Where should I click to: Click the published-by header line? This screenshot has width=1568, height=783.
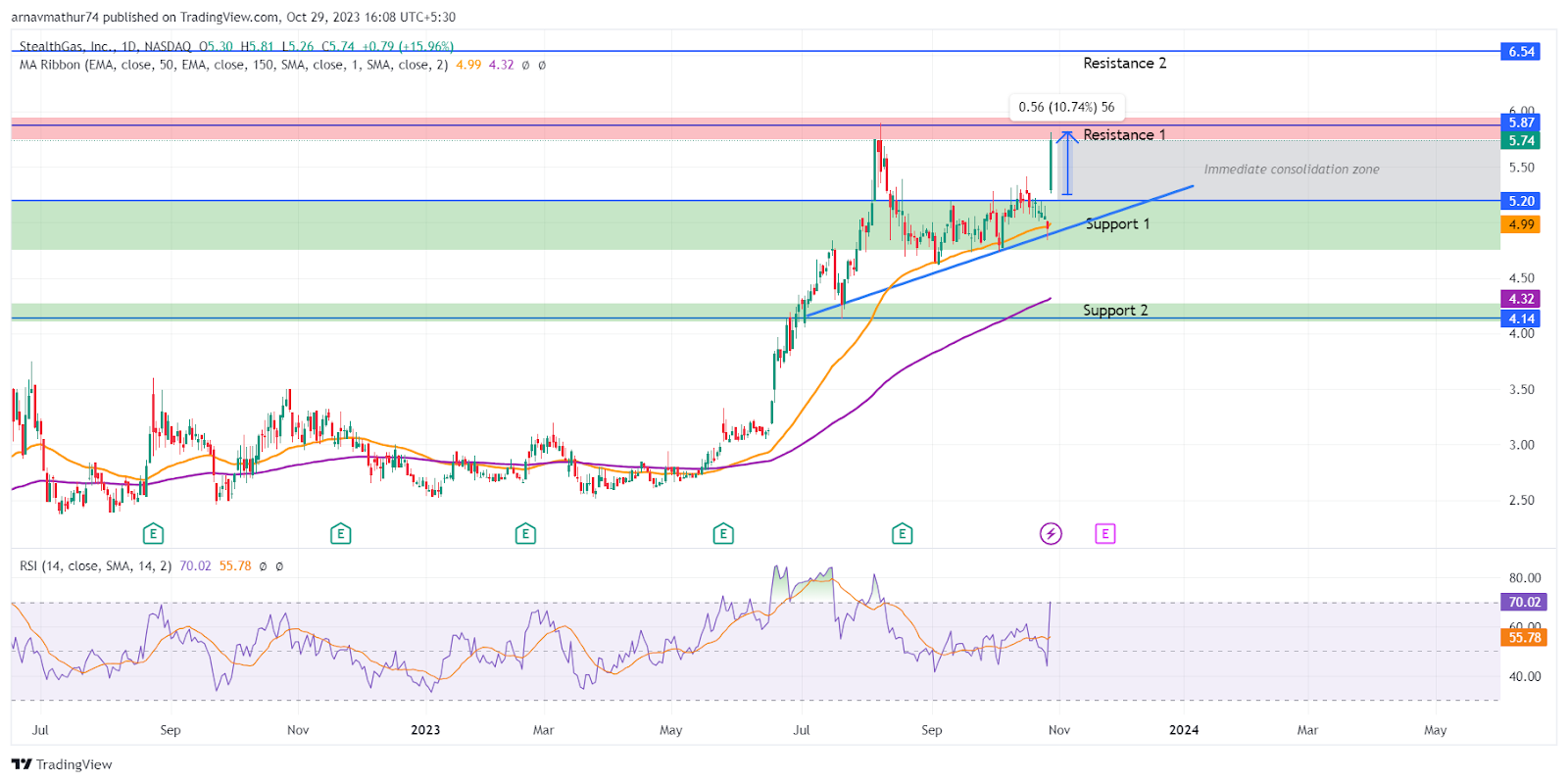[x=233, y=17]
